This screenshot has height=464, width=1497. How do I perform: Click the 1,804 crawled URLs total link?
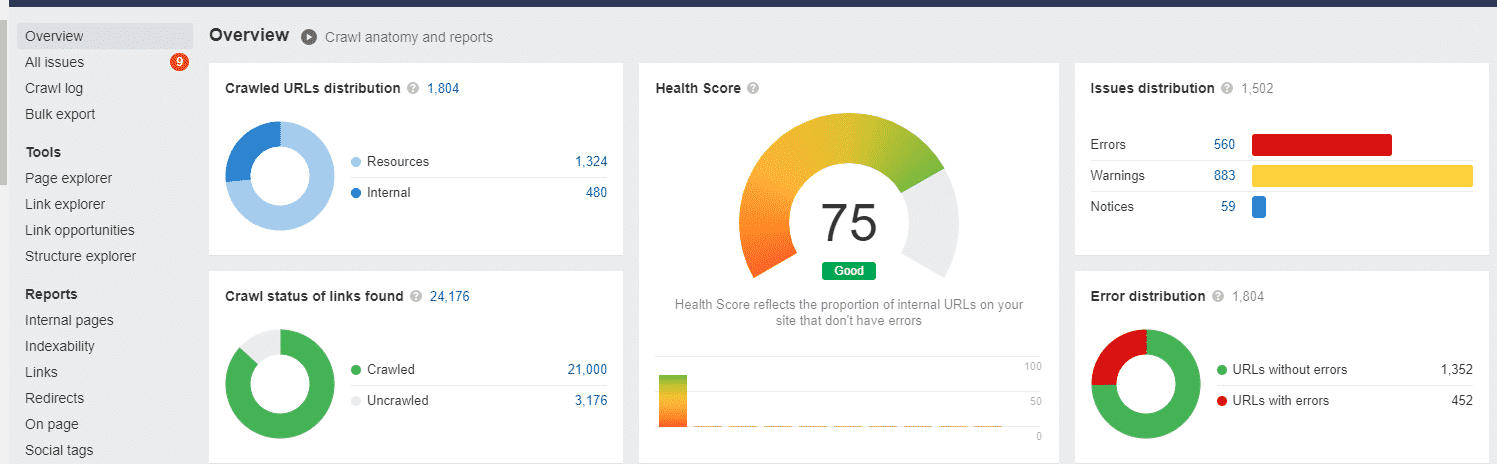click(x=443, y=88)
